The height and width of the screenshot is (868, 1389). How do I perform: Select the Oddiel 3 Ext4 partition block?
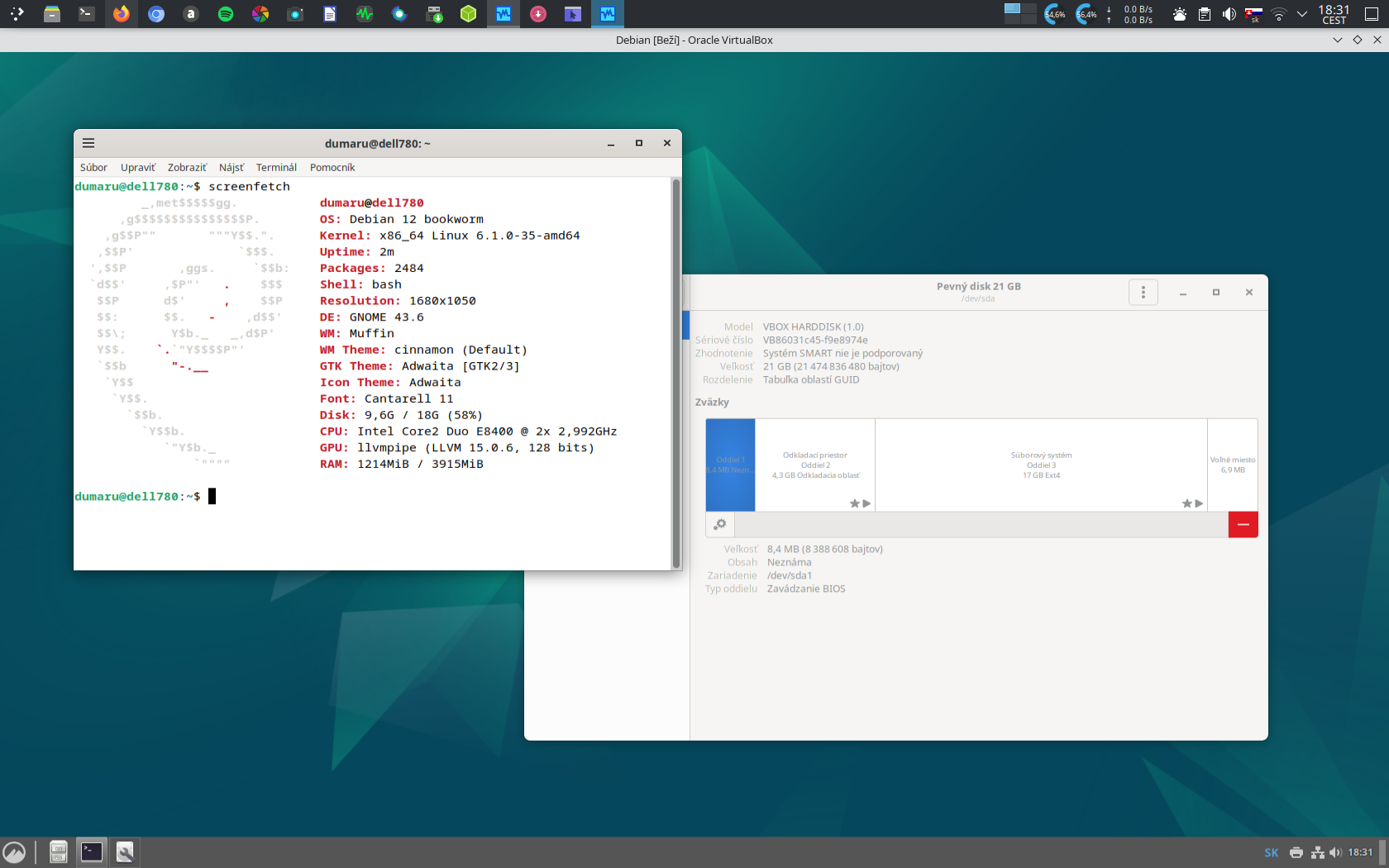click(x=1041, y=465)
